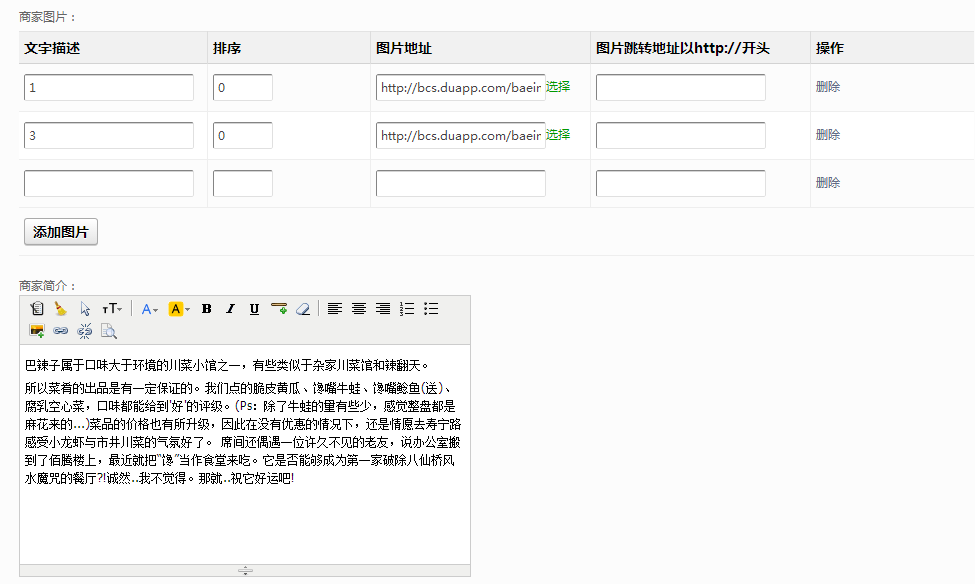Screen dimensions: 975x584
Task: Click the eraser remove-format icon
Action: (303, 309)
